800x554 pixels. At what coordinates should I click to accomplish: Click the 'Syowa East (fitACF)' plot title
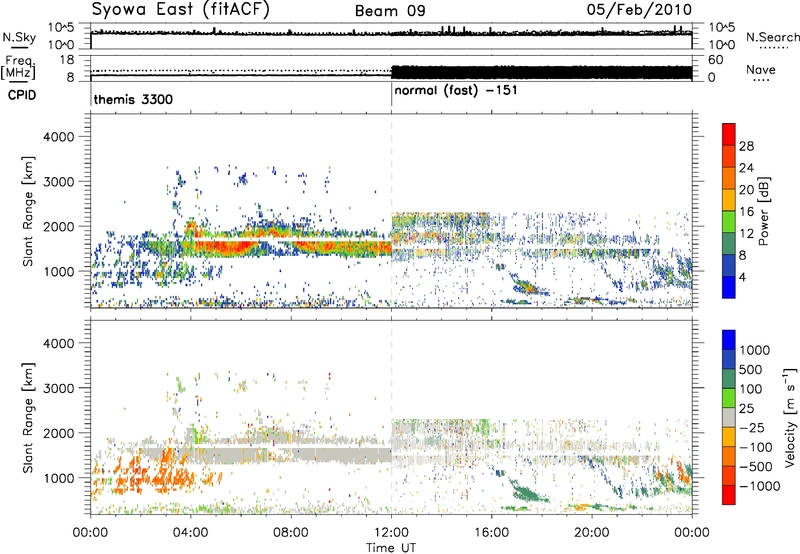click(x=181, y=10)
